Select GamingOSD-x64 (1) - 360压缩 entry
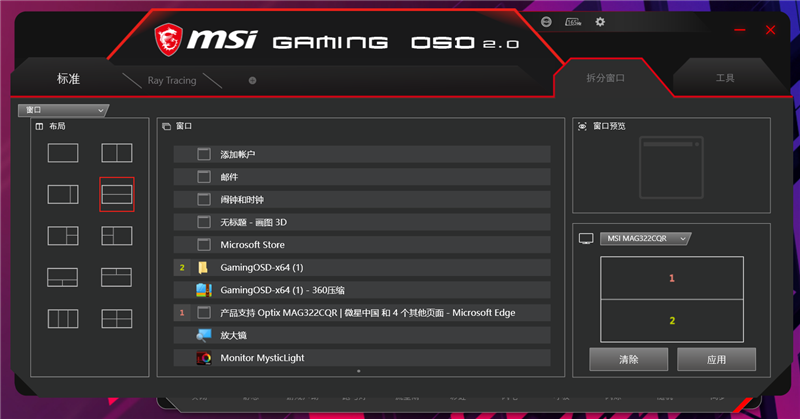The width and height of the screenshot is (800, 419). tap(362, 290)
